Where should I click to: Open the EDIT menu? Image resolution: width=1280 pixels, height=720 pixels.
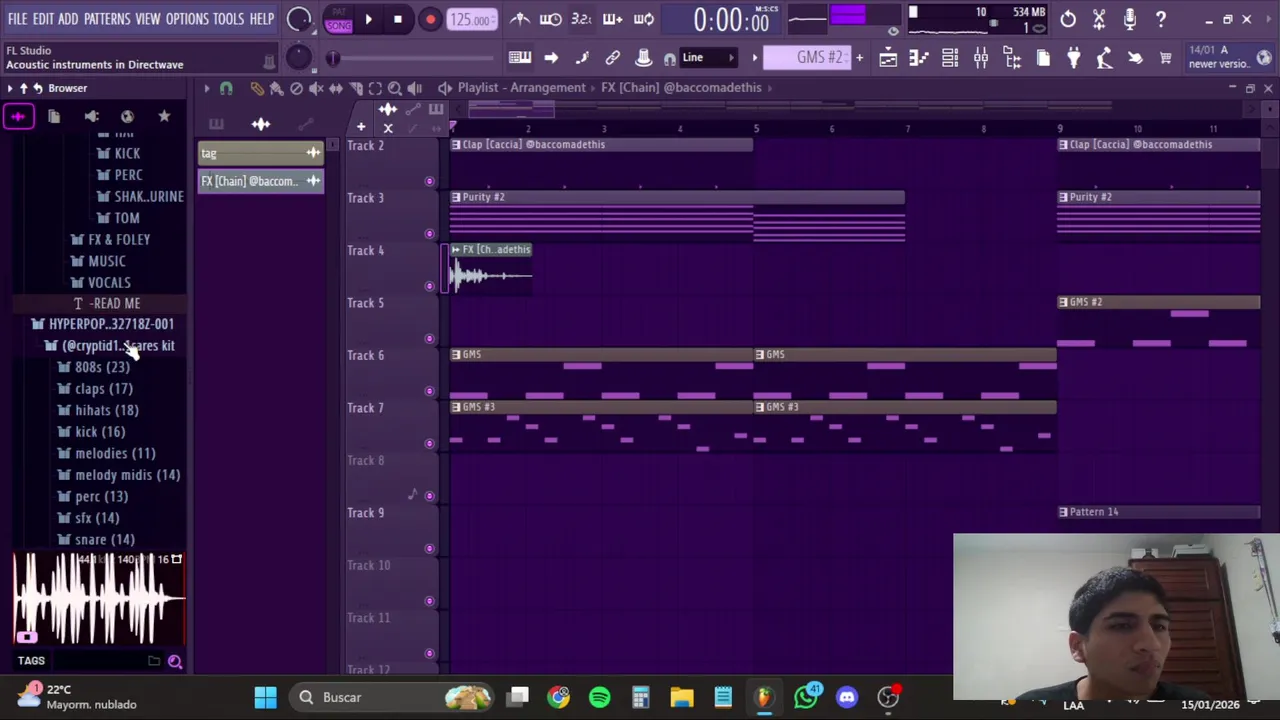tap(43, 19)
